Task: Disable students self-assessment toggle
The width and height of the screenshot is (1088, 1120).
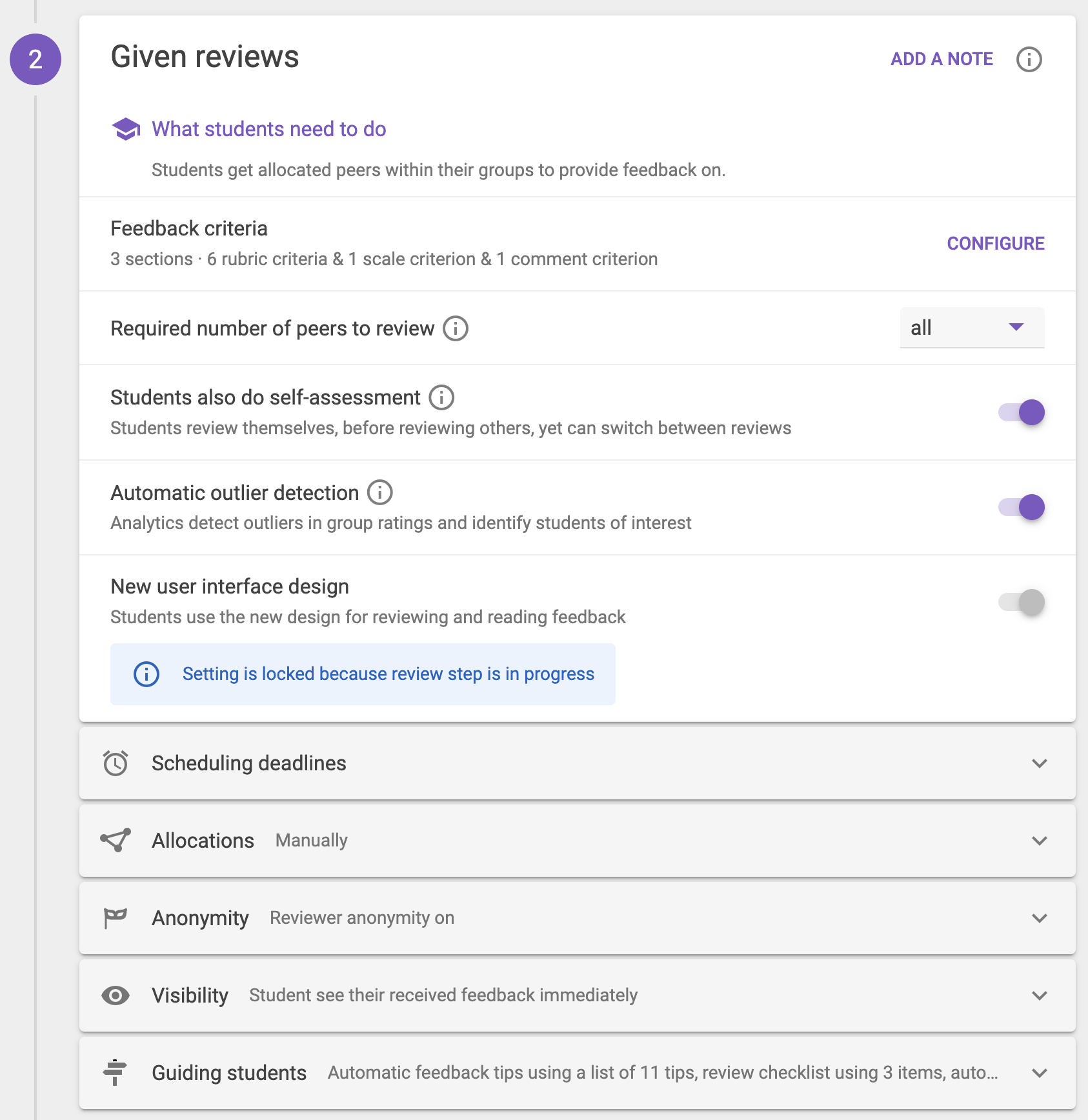Action: click(x=1021, y=412)
